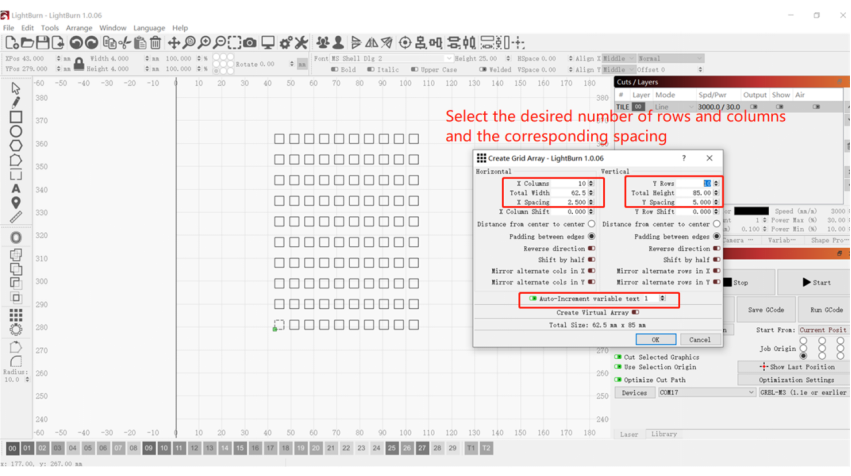Confirm the grid array with OK
The image size is (851, 476).
tap(656, 340)
